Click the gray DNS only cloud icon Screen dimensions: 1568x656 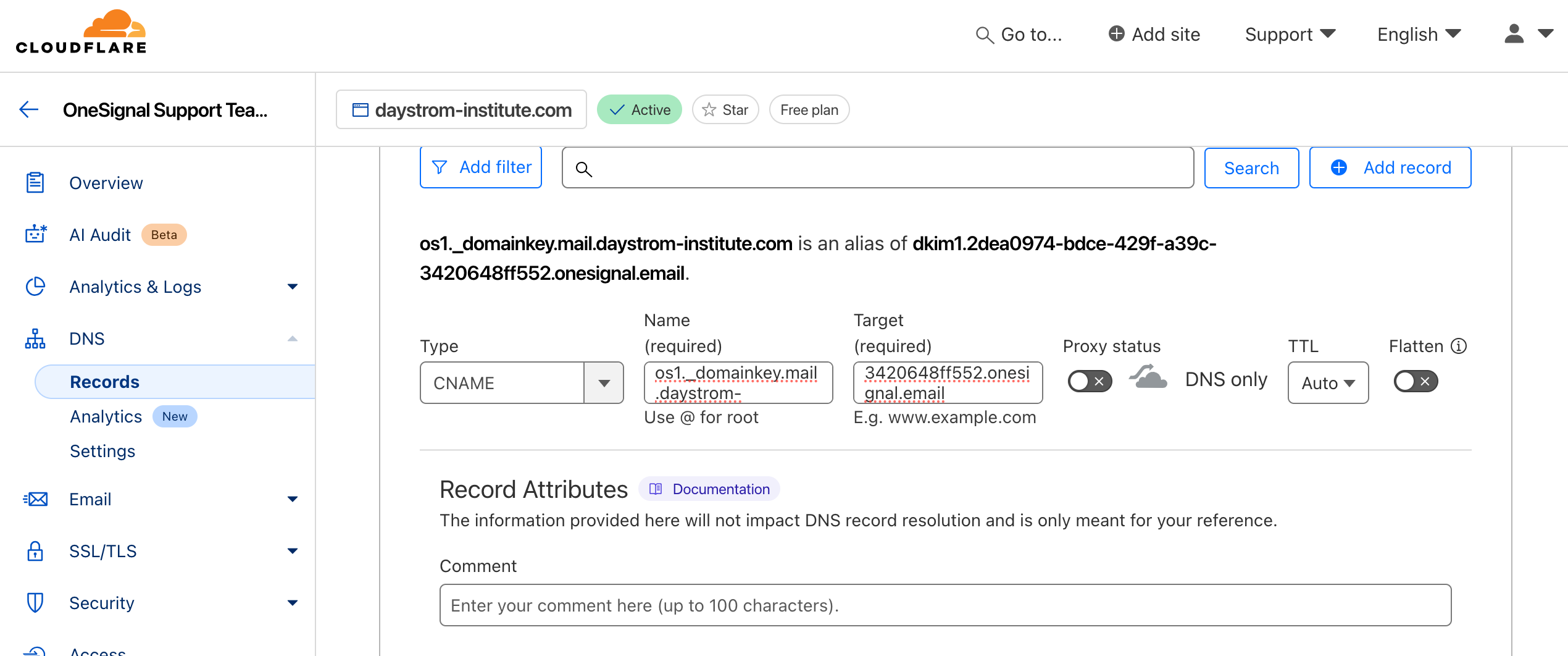click(1148, 376)
